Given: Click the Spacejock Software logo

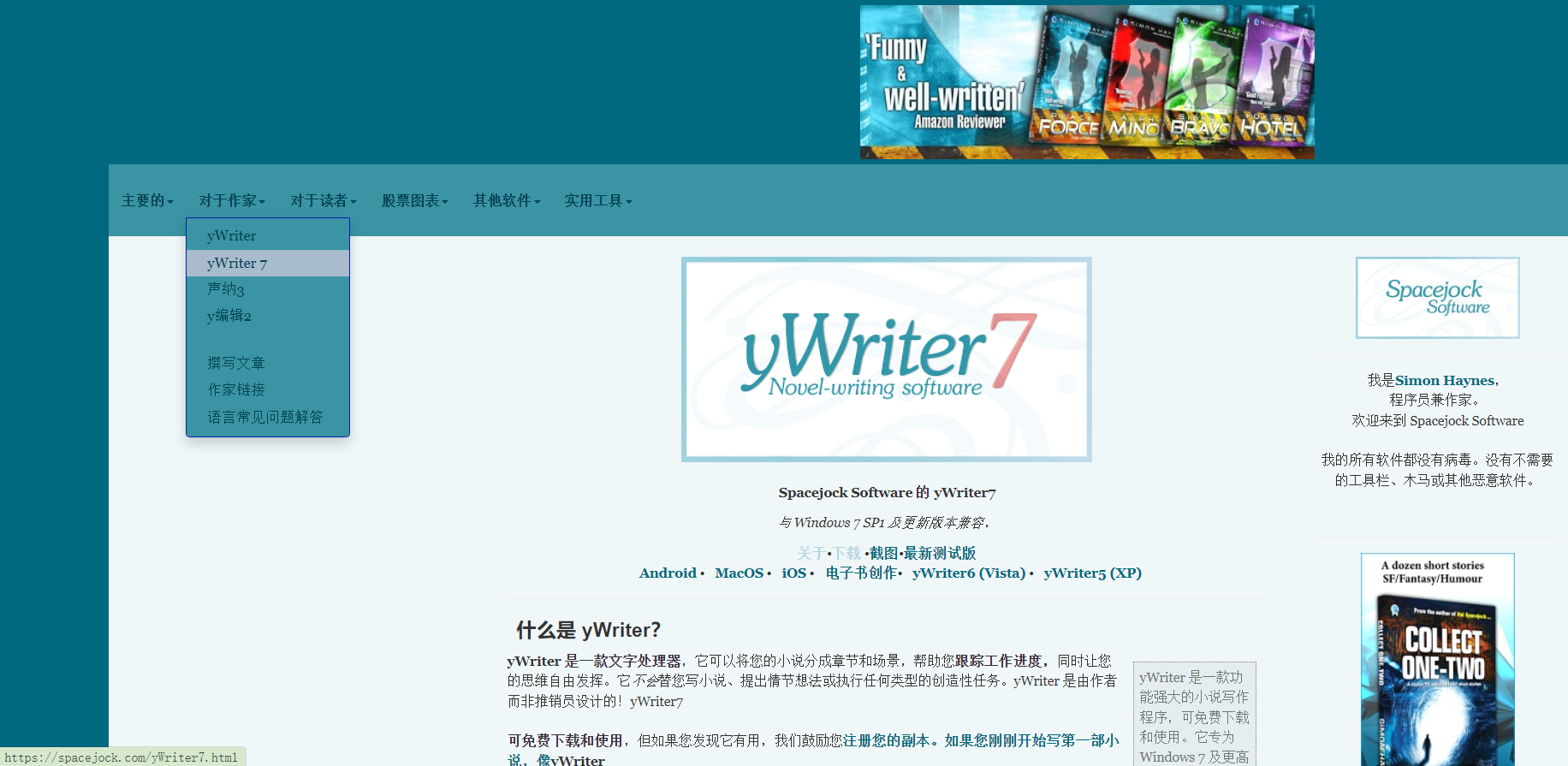Looking at the screenshot, I should (1438, 298).
